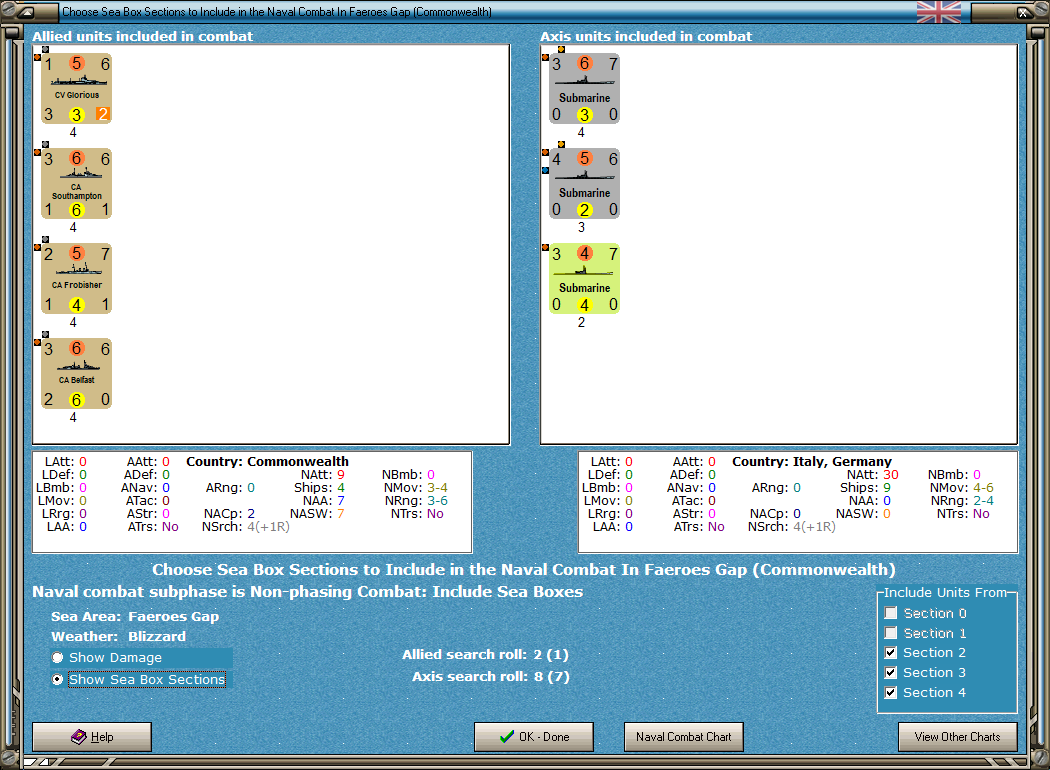The height and width of the screenshot is (770, 1050).
Task: Select the second Axis Submarine counter
Action: [584, 183]
